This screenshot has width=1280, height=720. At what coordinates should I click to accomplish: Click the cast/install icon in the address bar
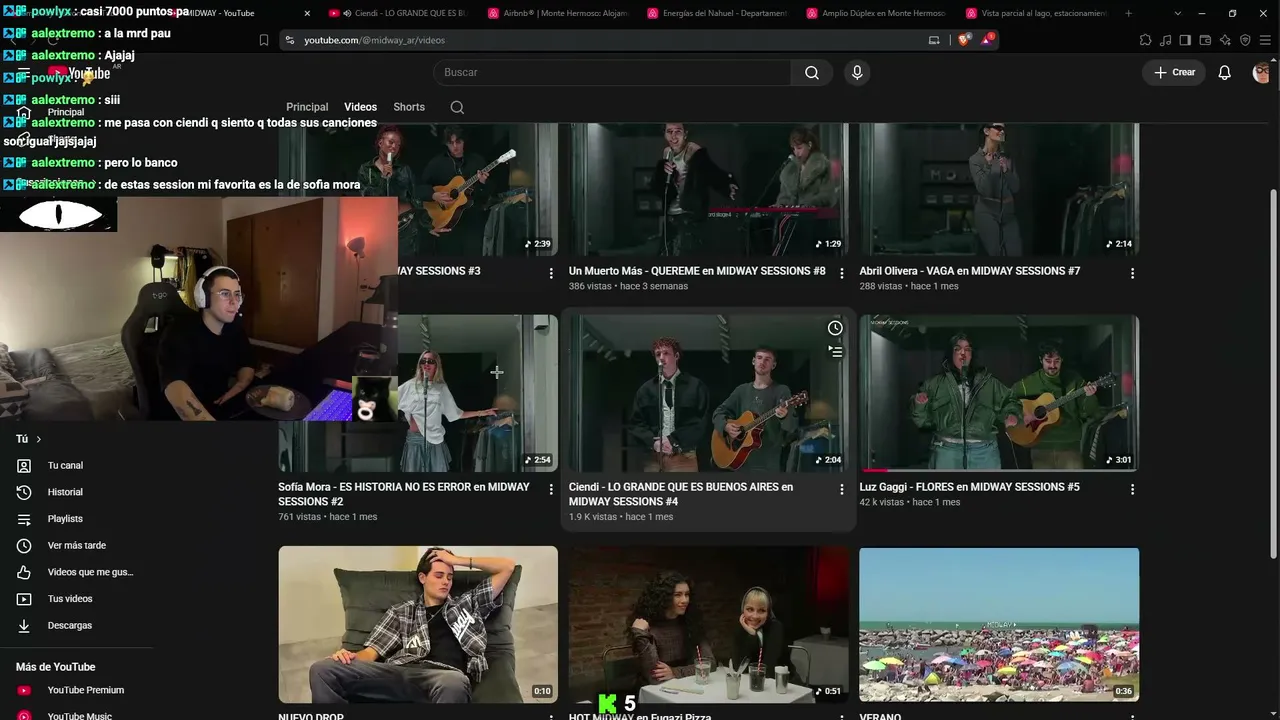tap(934, 40)
